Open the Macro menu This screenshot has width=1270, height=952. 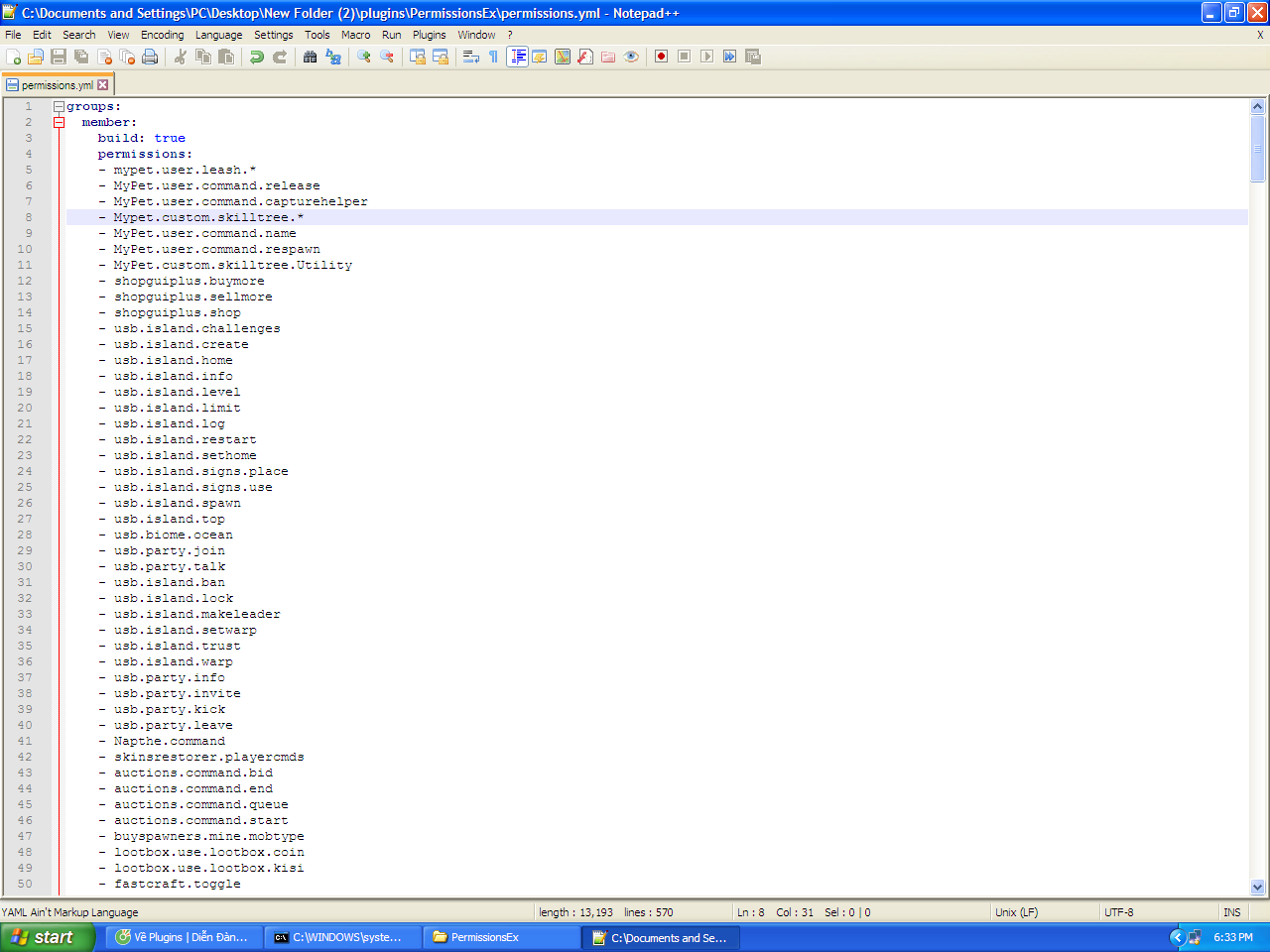[x=356, y=35]
